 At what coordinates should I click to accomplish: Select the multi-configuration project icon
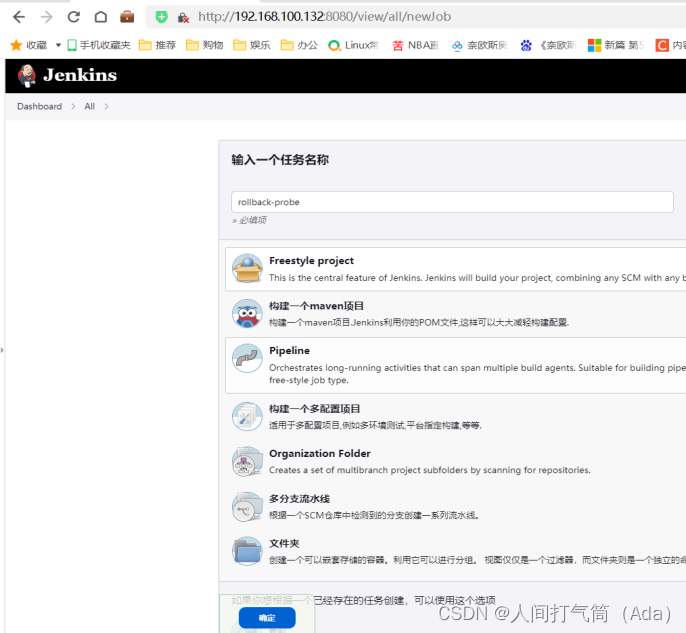pyautogui.click(x=247, y=416)
